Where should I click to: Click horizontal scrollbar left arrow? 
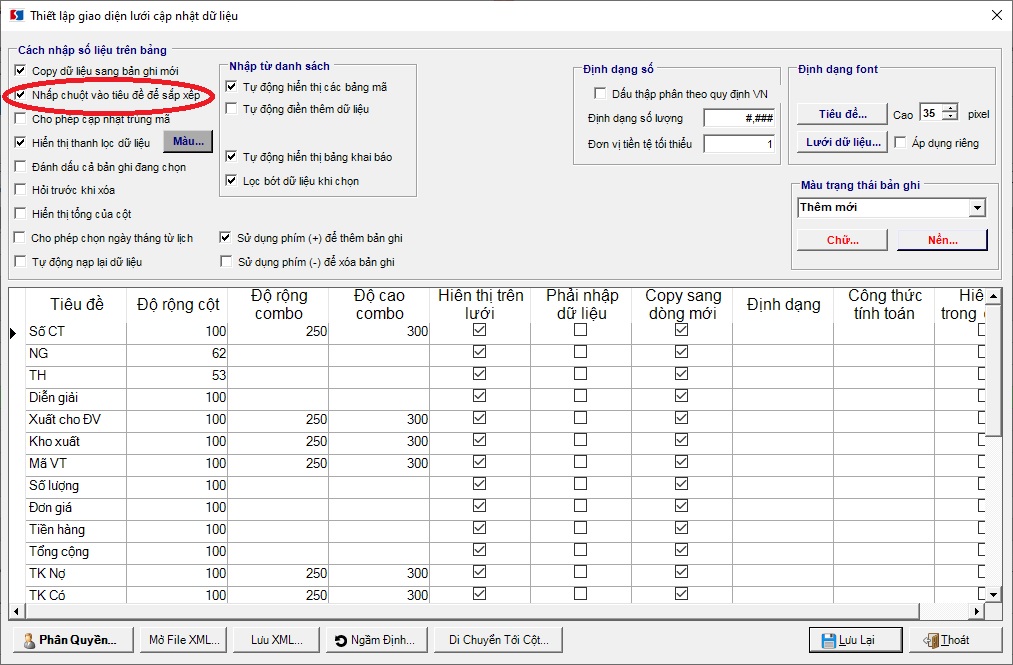[16, 611]
